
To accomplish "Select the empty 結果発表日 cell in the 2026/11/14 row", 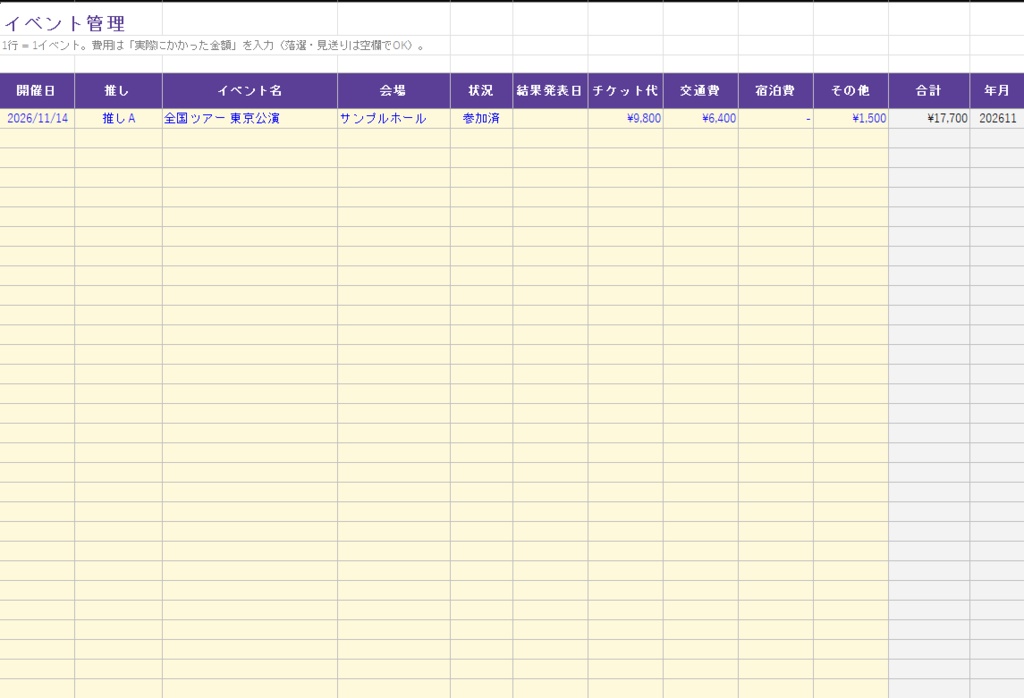I will click(x=550, y=118).
